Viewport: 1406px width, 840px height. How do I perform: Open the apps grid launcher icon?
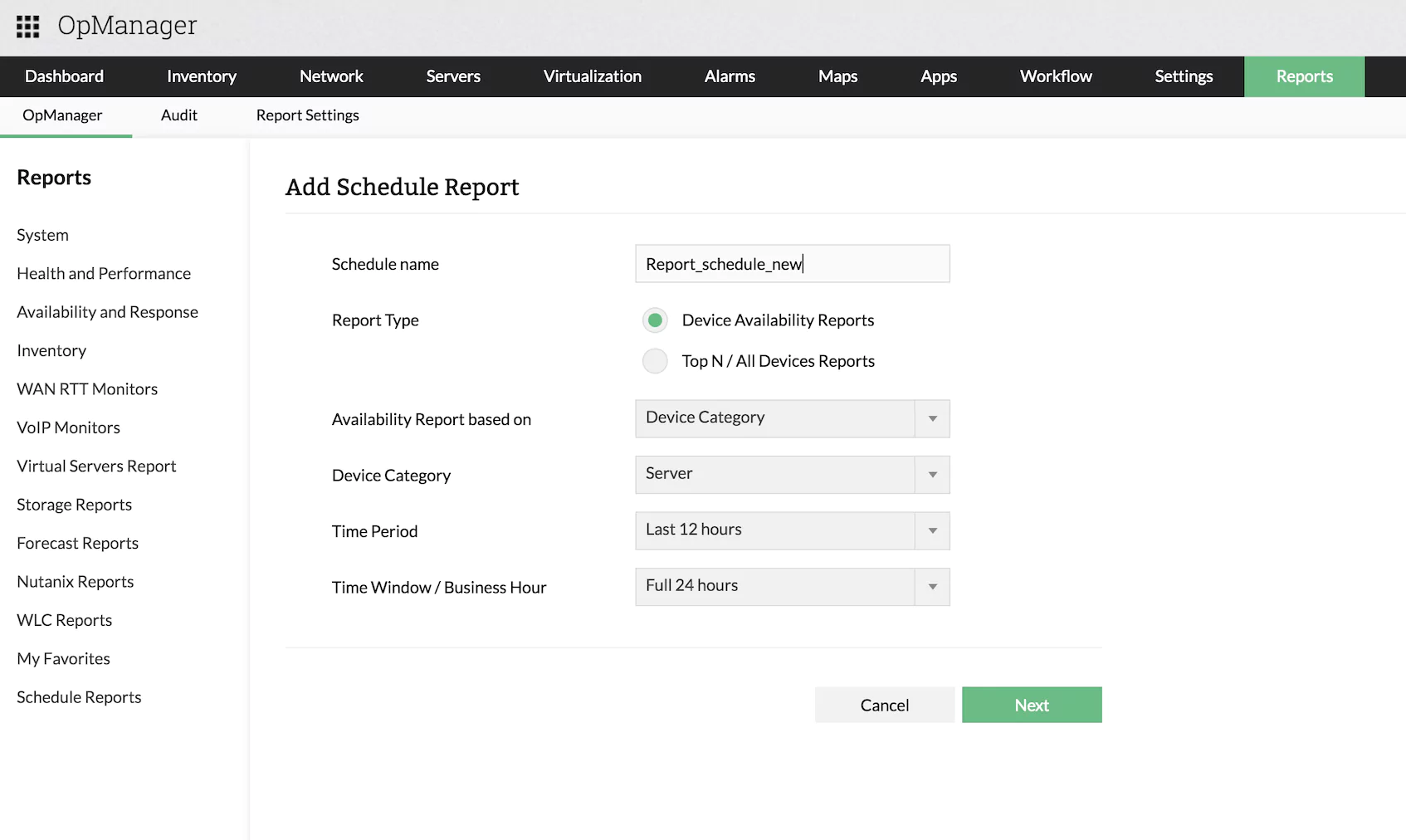27,27
